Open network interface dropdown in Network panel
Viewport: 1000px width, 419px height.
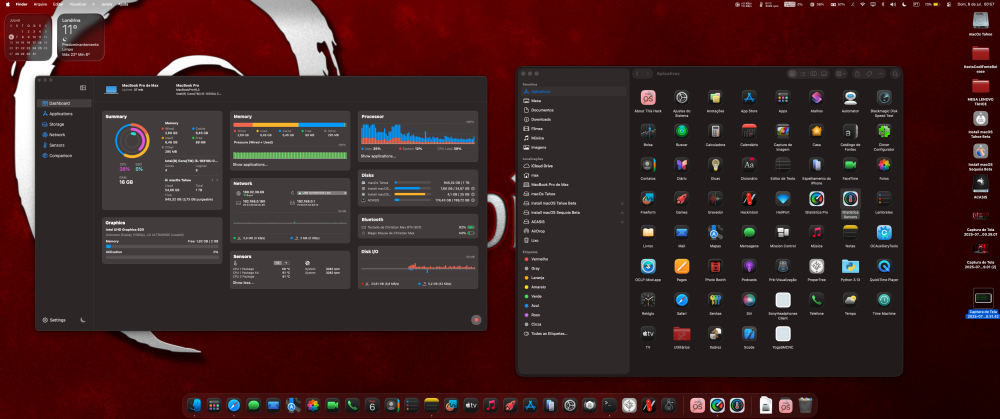click(x=321, y=192)
